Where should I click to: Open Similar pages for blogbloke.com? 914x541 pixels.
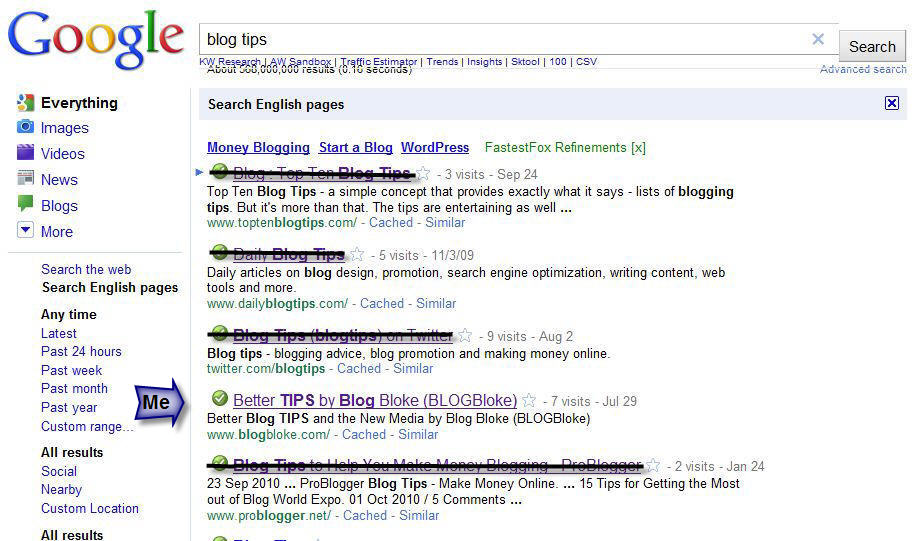[419, 434]
